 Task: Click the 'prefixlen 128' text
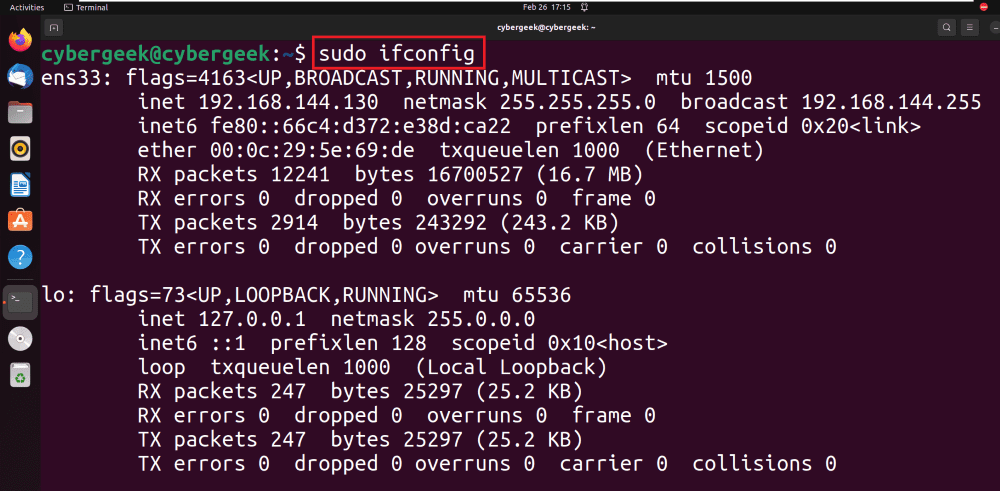point(348,343)
